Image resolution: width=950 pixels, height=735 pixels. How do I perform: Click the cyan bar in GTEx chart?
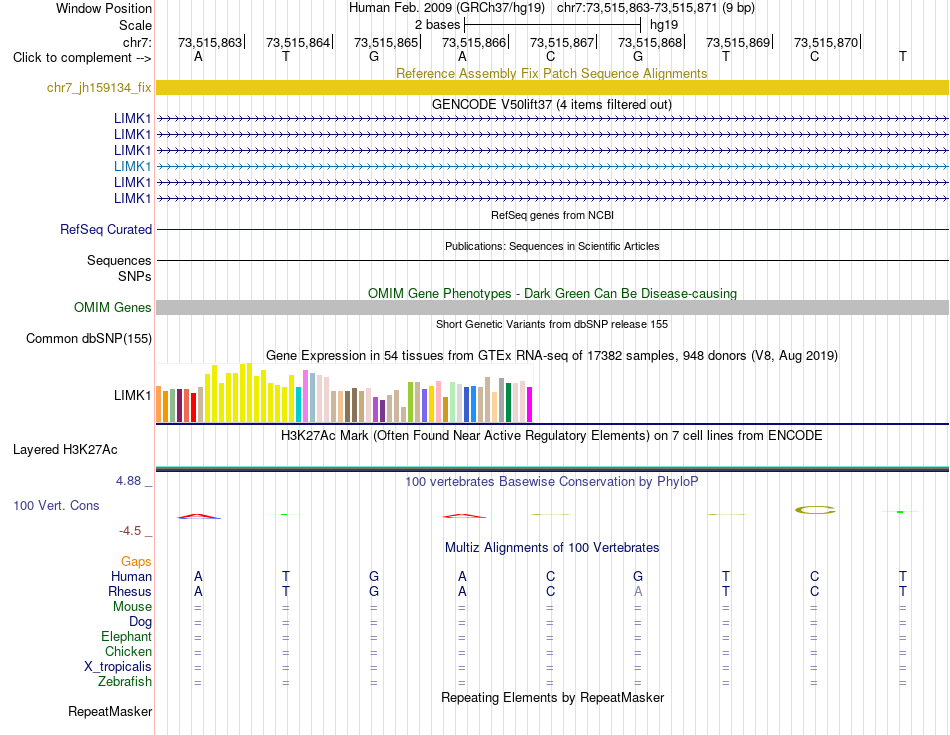(x=299, y=404)
